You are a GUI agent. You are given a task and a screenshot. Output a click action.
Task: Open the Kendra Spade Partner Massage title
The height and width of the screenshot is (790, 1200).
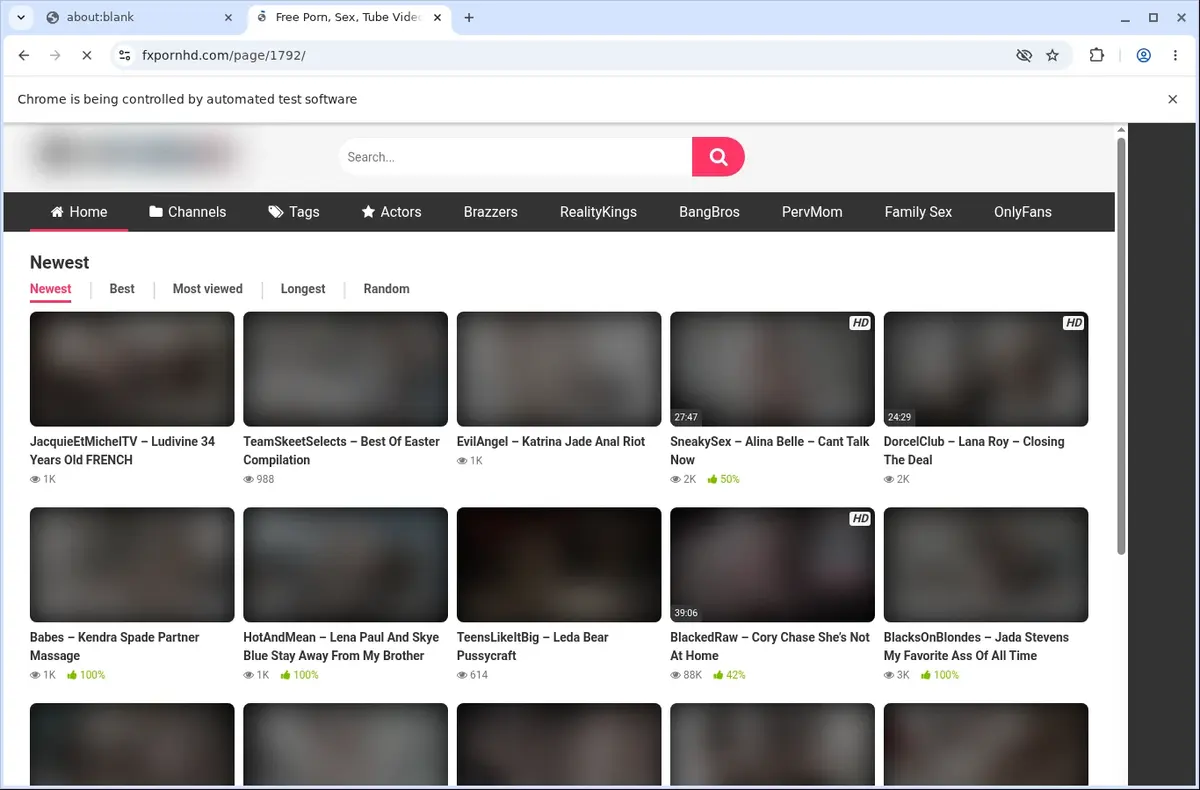click(x=115, y=647)
